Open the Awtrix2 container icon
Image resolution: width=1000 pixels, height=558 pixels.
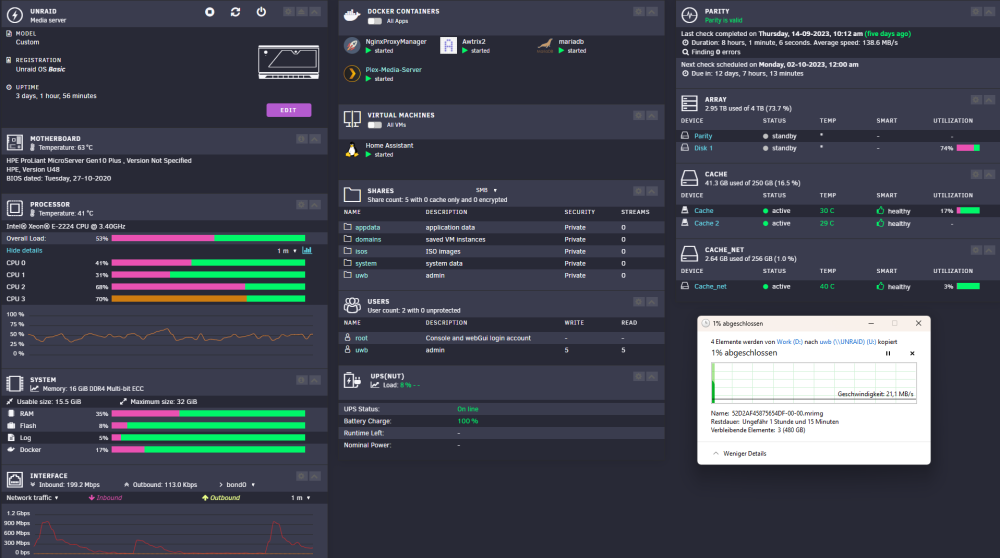point(448,45)
